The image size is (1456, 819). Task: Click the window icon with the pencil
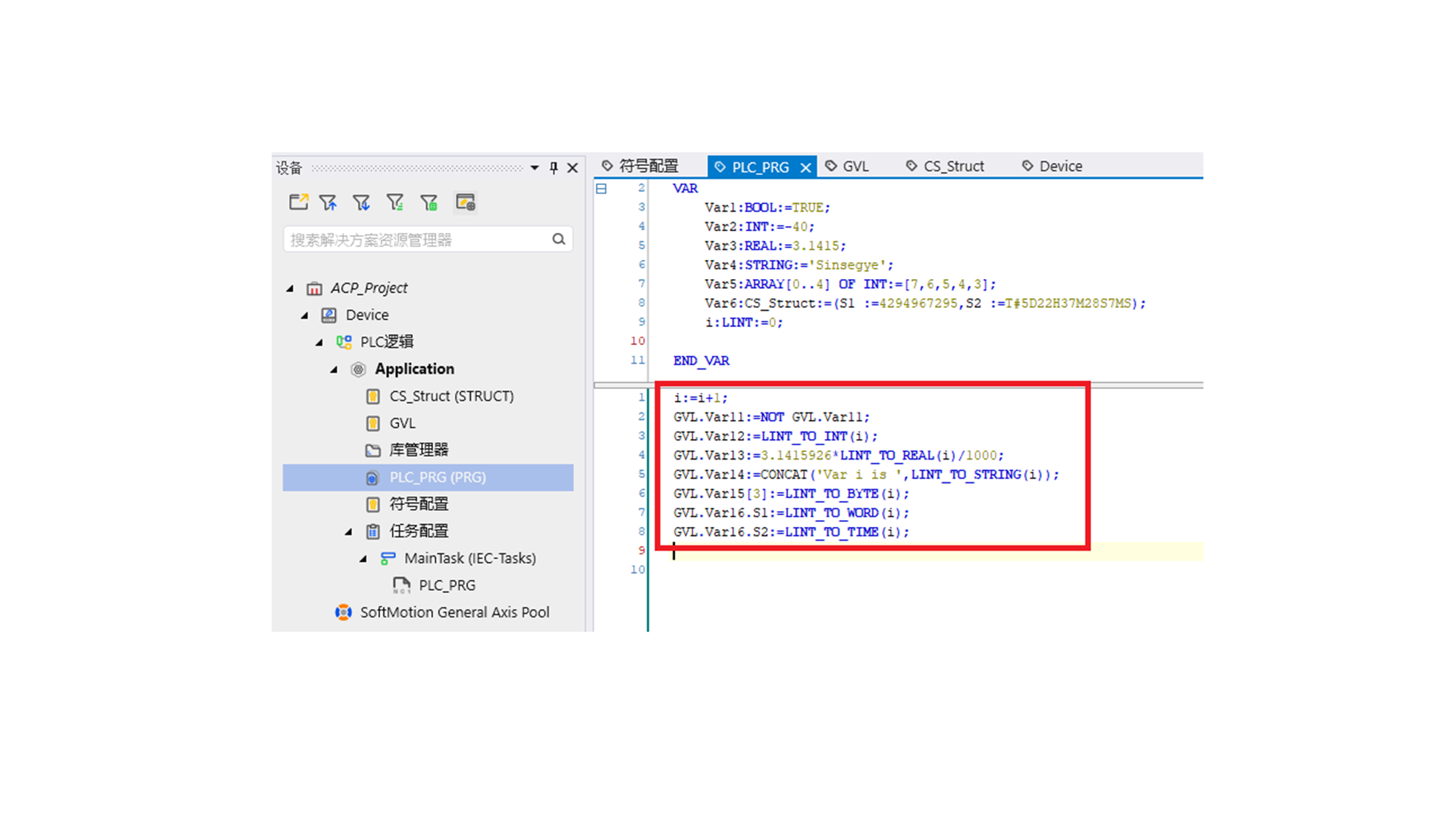tap(465, 202)
